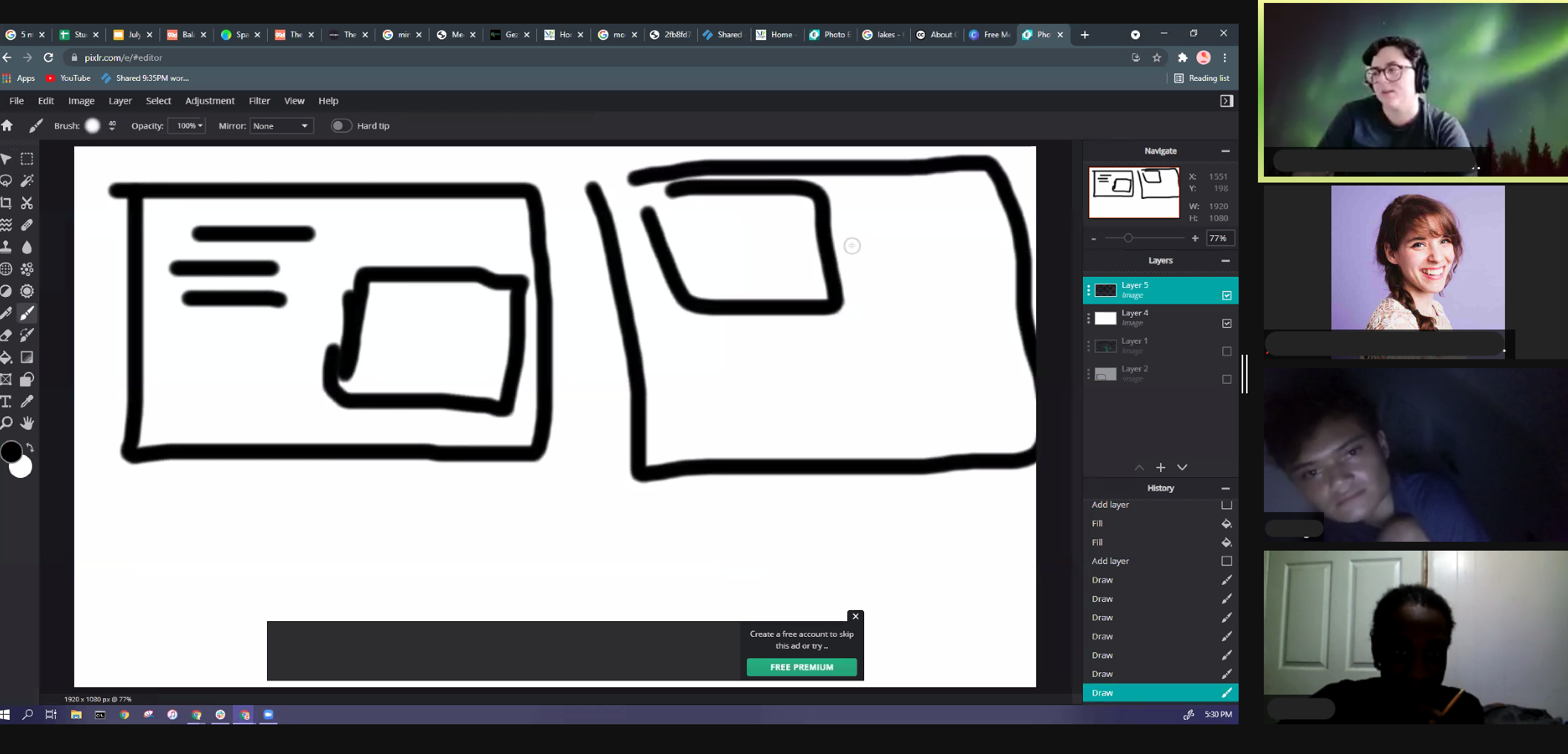Choose the Paint Bucket fill tool
This screenshot has height=754, width=1568.
pos(6,358)
